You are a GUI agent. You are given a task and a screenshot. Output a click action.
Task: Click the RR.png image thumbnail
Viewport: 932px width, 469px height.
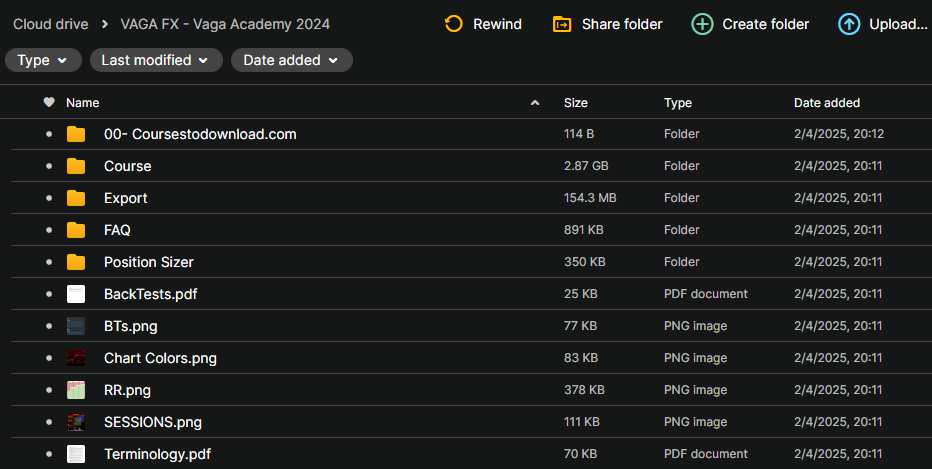click(x=75, y=390)
